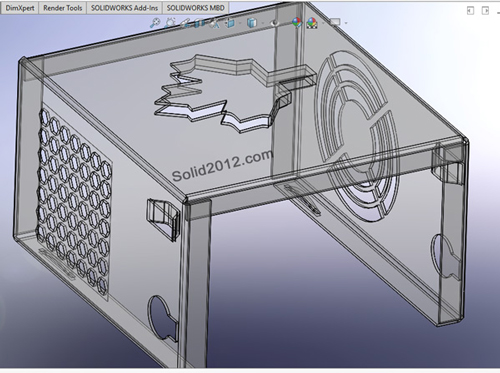Expand the Apply Scene dropdown arrow
The width and height of the screenshot is (500, 373).
tap(323, 23)
